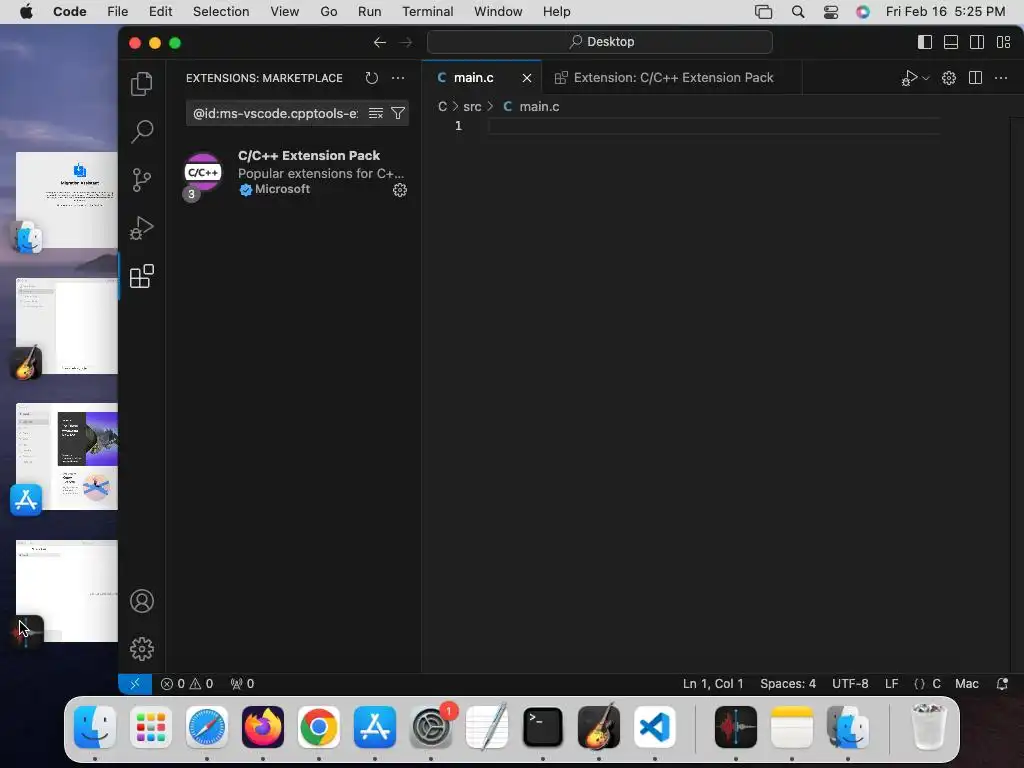The image size is (1024, 768).
Task: Open the File menu
Action: 118,12
